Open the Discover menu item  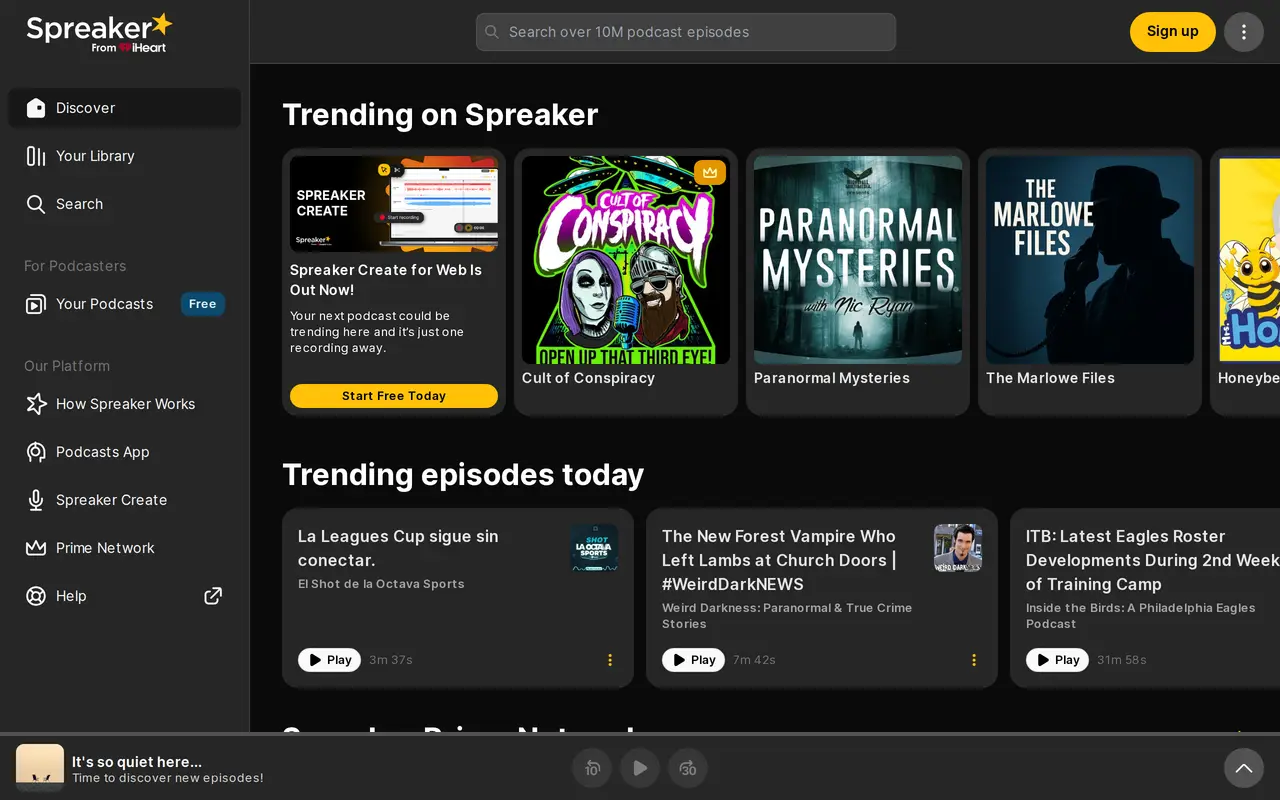[125, 108]
